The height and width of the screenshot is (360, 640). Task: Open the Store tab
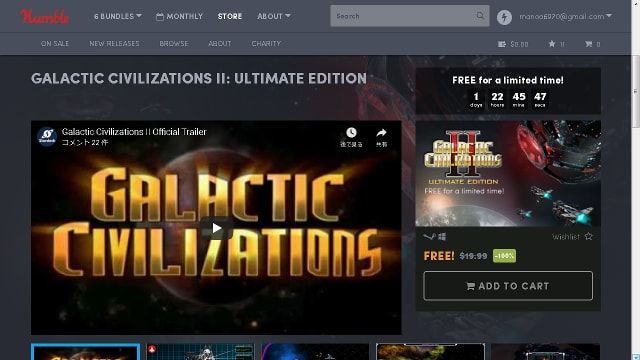tap(230, 16)
